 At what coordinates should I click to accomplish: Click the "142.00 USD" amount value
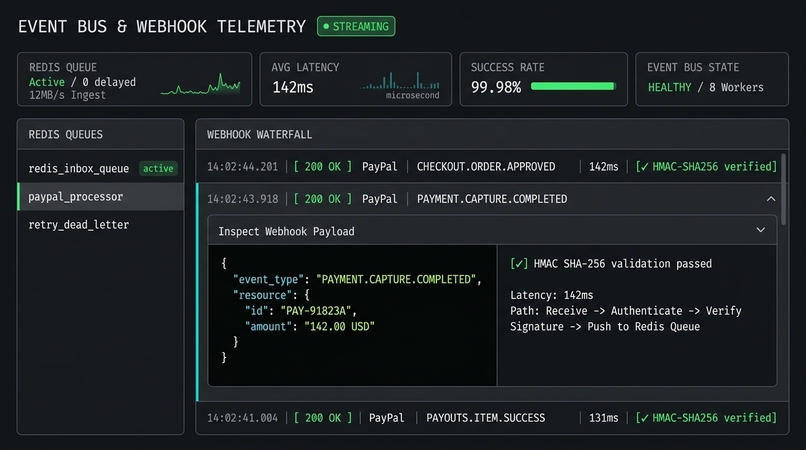pos(339,327)
